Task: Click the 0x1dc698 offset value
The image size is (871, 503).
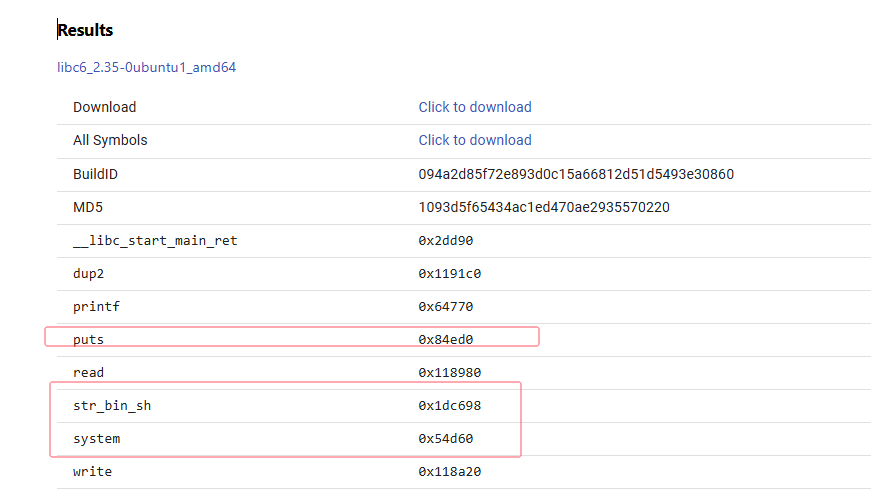Action: 450,405
